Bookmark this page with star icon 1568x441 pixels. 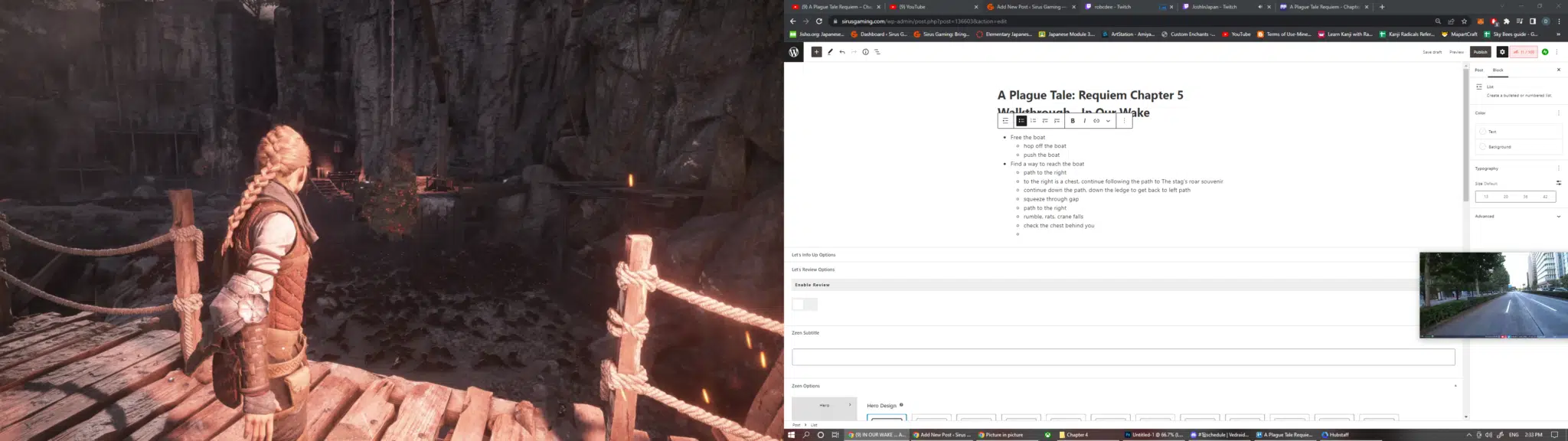1464,21
